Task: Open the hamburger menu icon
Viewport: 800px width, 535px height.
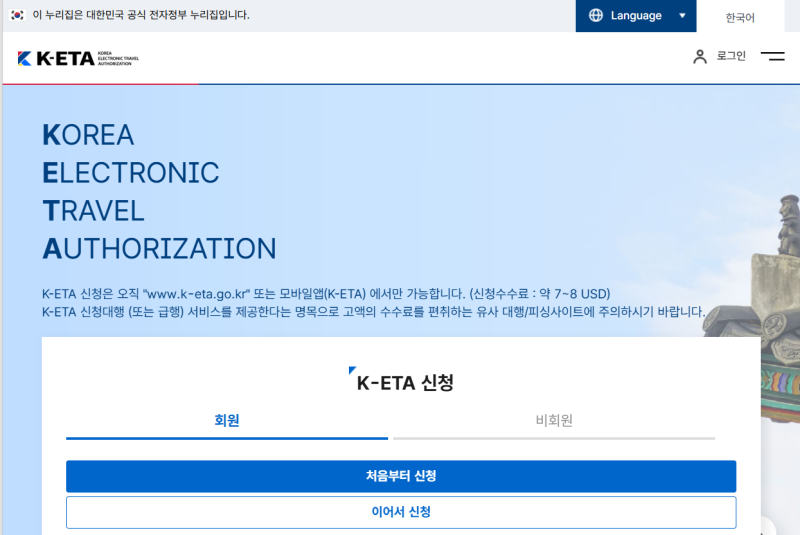Action: pos(772,56)
